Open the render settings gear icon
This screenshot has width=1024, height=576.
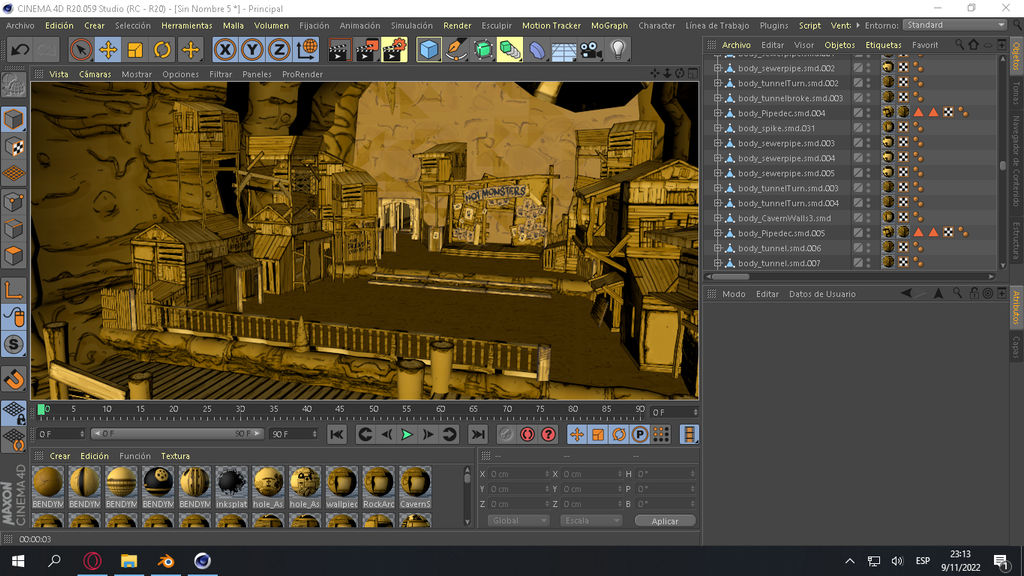[x=393, y=50]
